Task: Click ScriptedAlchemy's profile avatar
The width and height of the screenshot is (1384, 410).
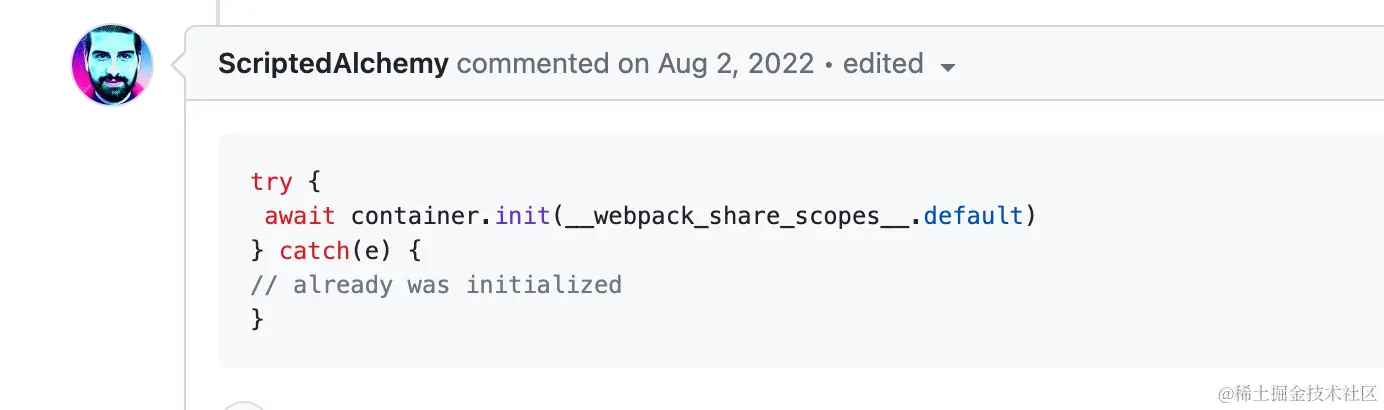Action: pos(112,65)
